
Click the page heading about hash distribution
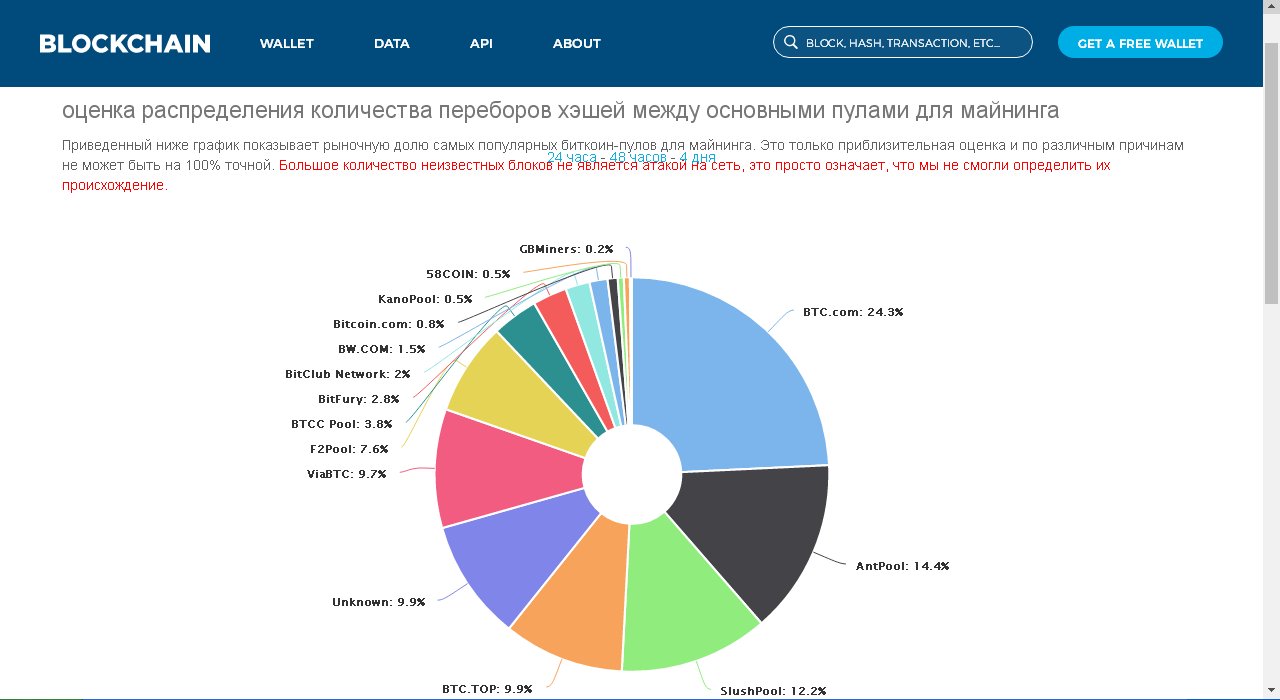click(x=560, y=110)
